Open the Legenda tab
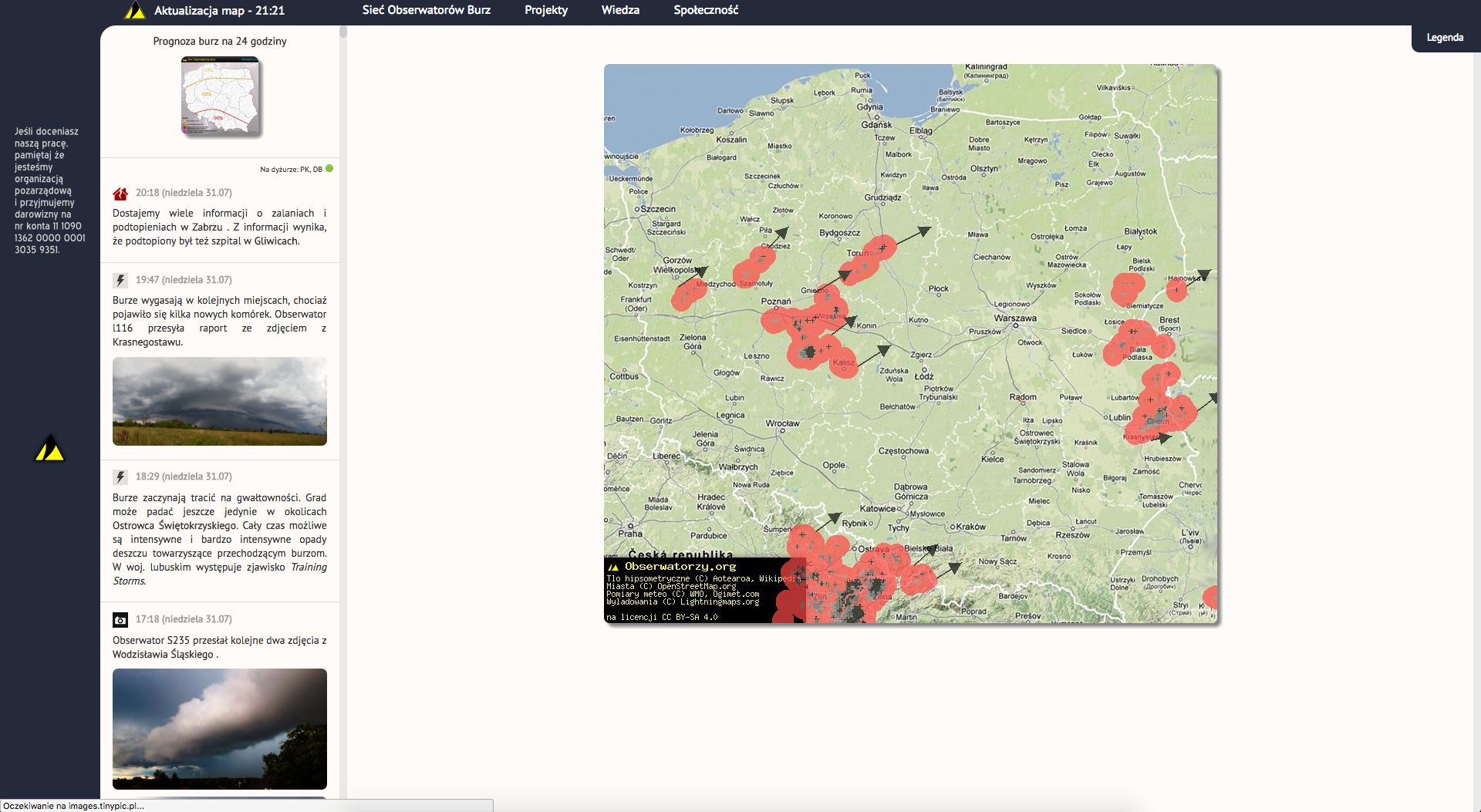1481x812 pixels. [x=1446, y=38]
